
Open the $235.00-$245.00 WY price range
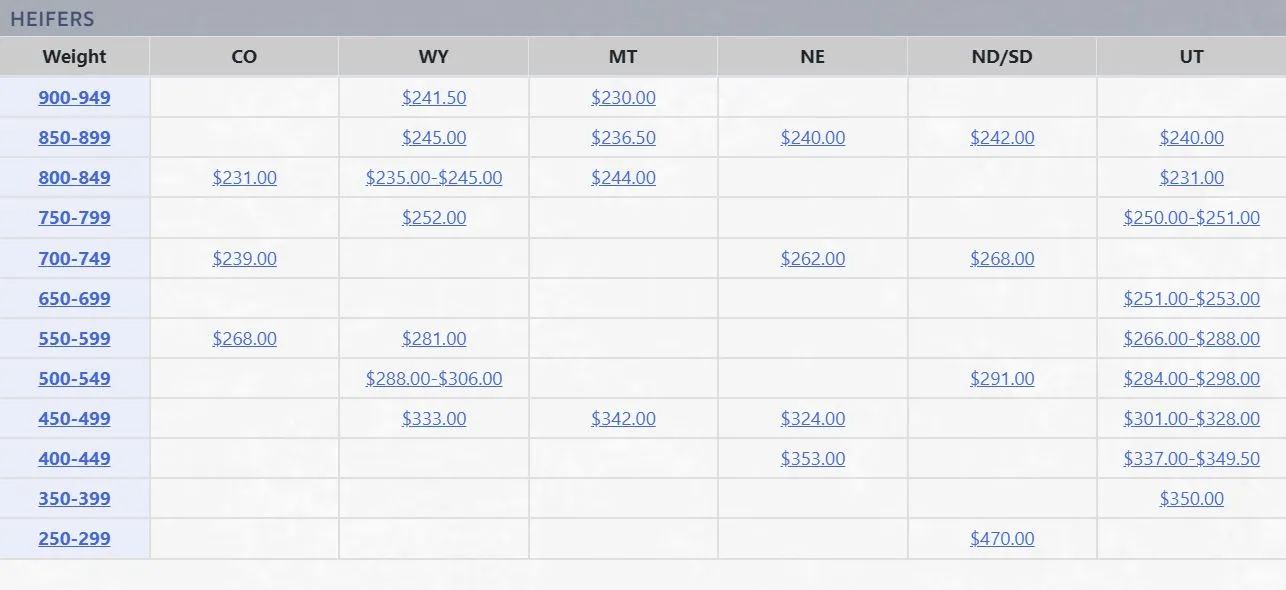click(434, 178)
